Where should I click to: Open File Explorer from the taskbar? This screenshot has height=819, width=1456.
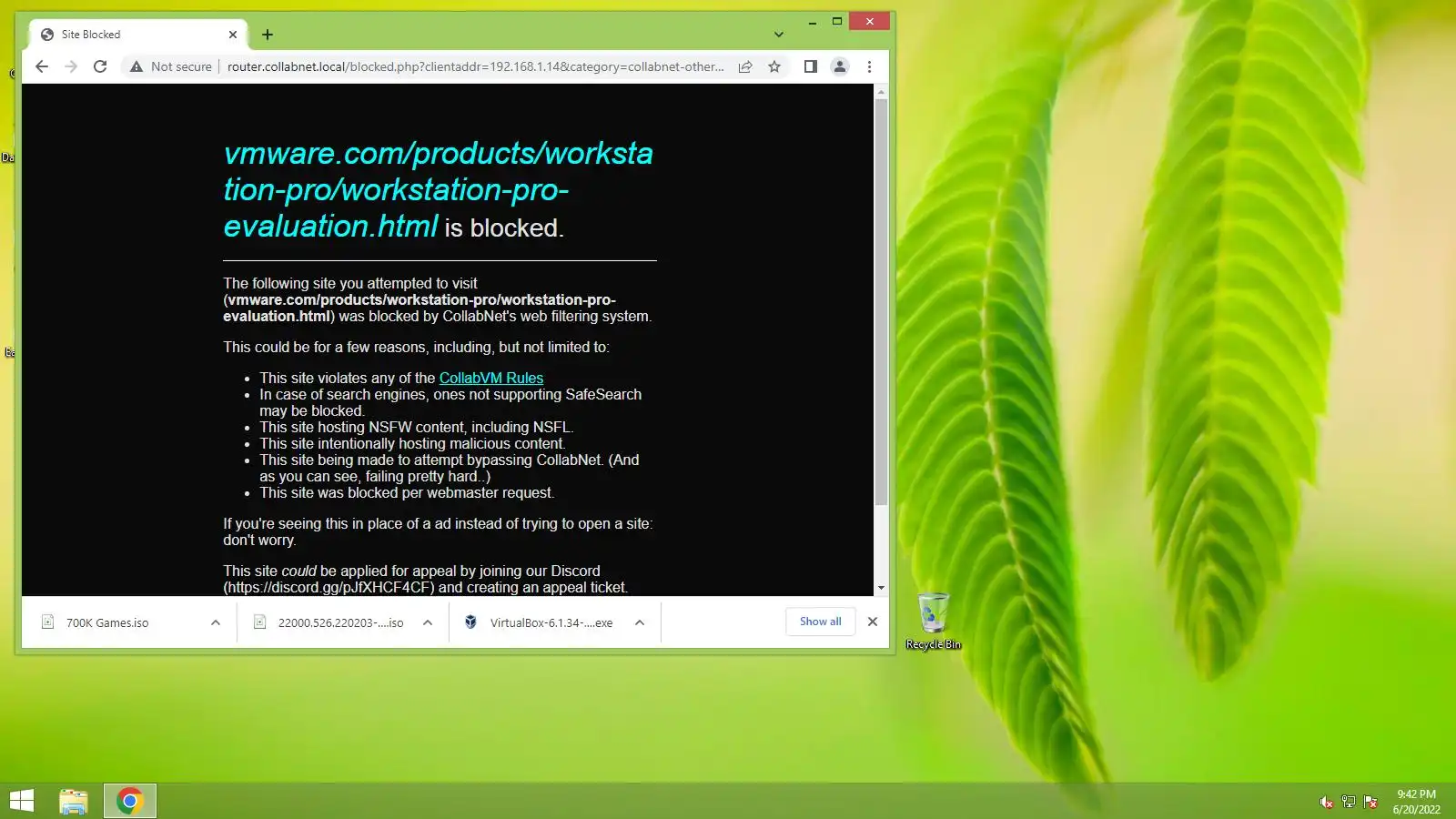[74, 801]
